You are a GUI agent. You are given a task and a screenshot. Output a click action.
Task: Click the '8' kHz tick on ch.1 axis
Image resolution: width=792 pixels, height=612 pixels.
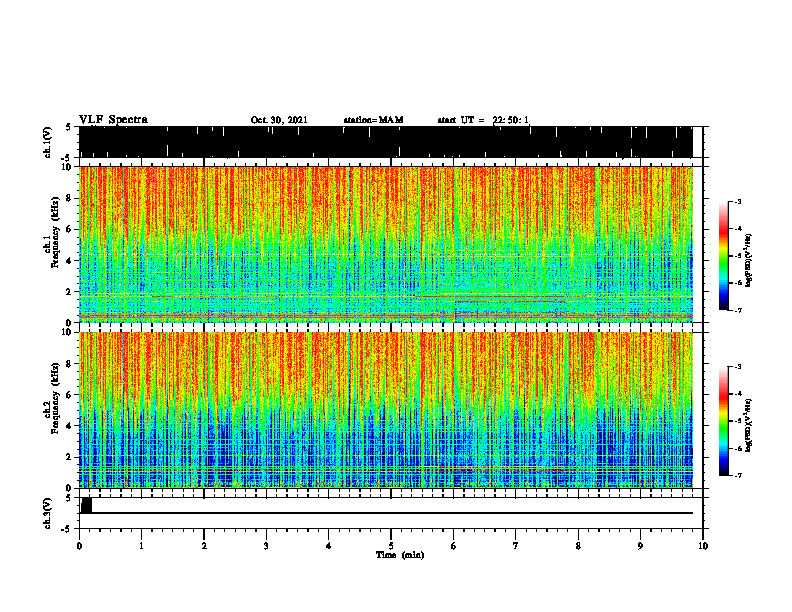tap(69, 198)
